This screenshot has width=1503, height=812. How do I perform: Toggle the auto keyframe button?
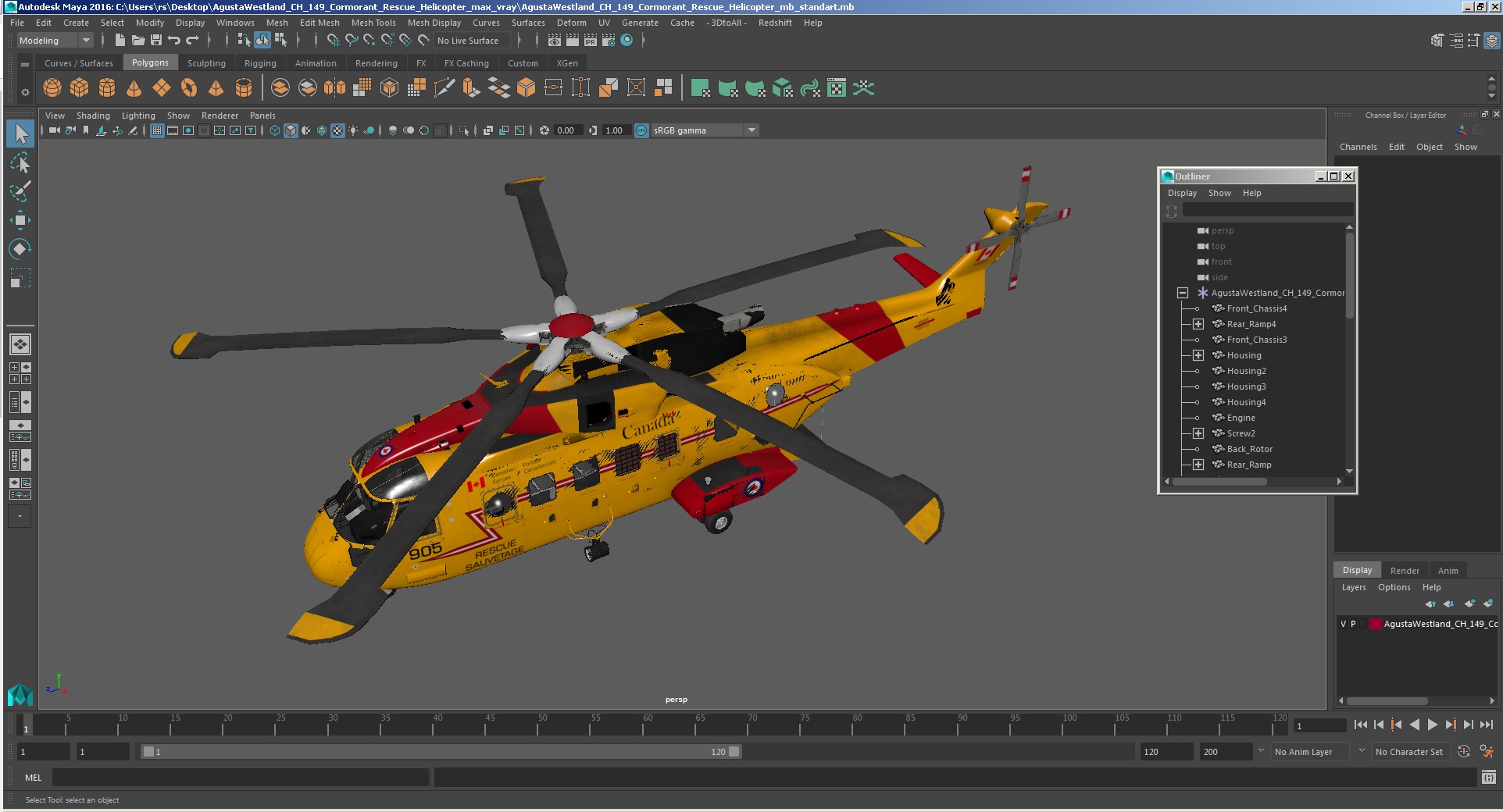1464,751
